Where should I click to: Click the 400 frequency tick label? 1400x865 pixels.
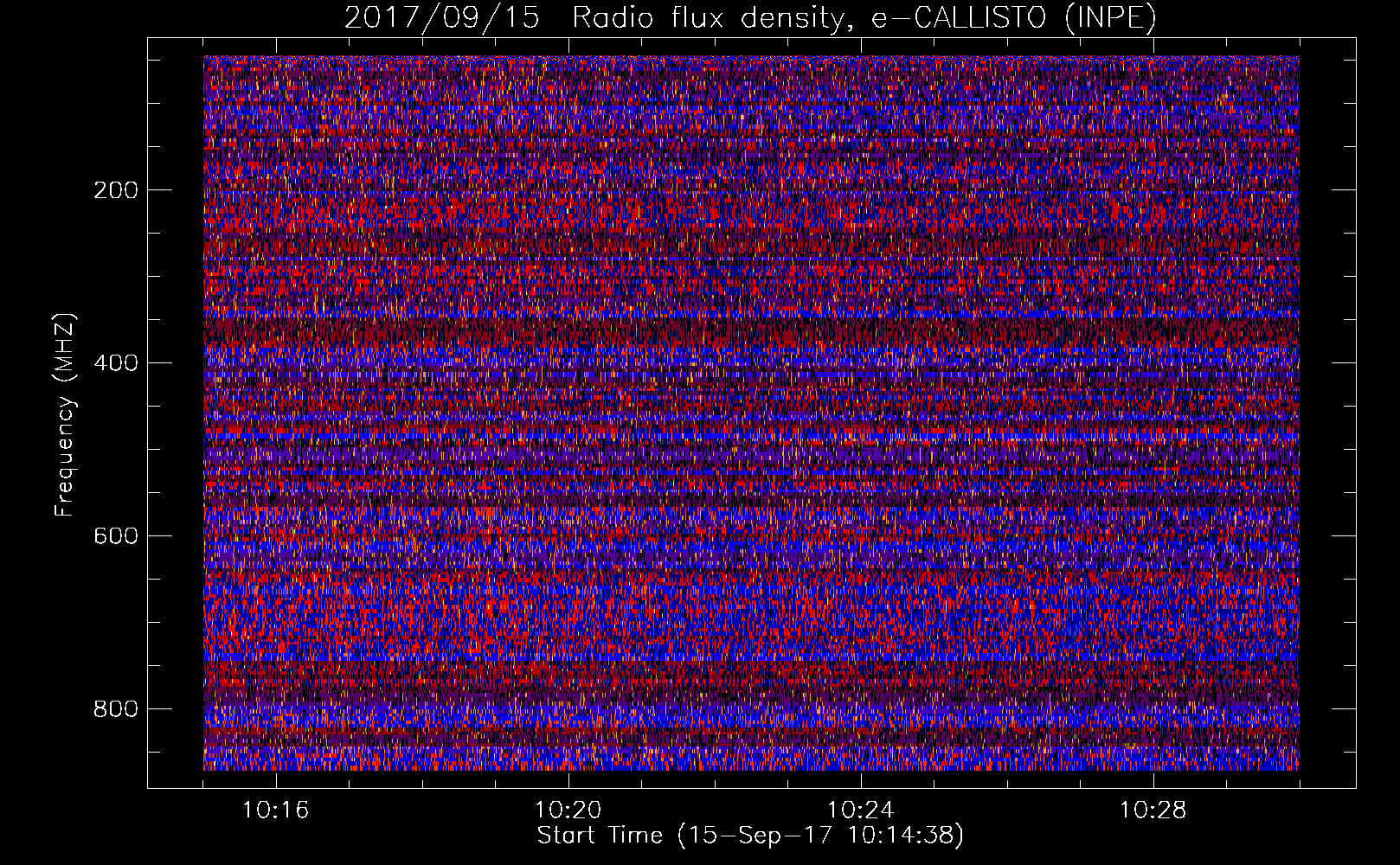point(116,363)
